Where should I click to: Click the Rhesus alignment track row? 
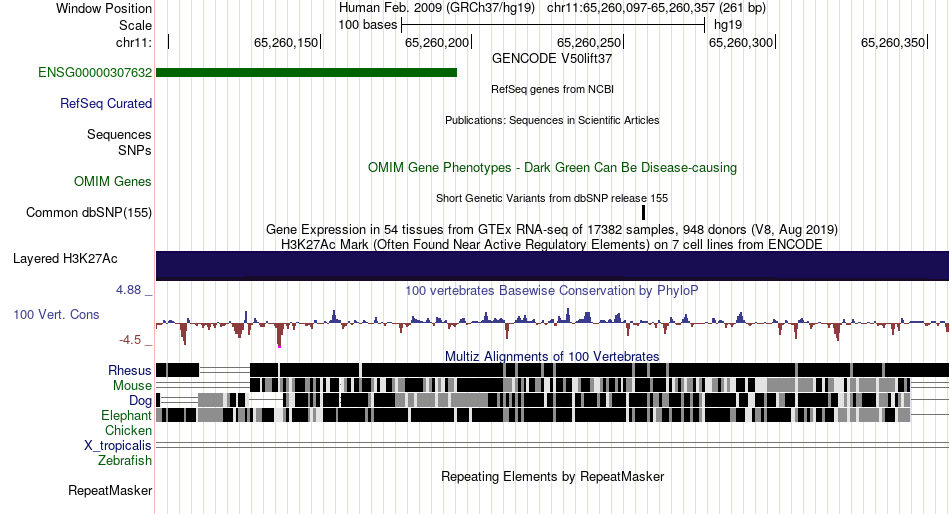pyautogui.click(x=553, y=370)
